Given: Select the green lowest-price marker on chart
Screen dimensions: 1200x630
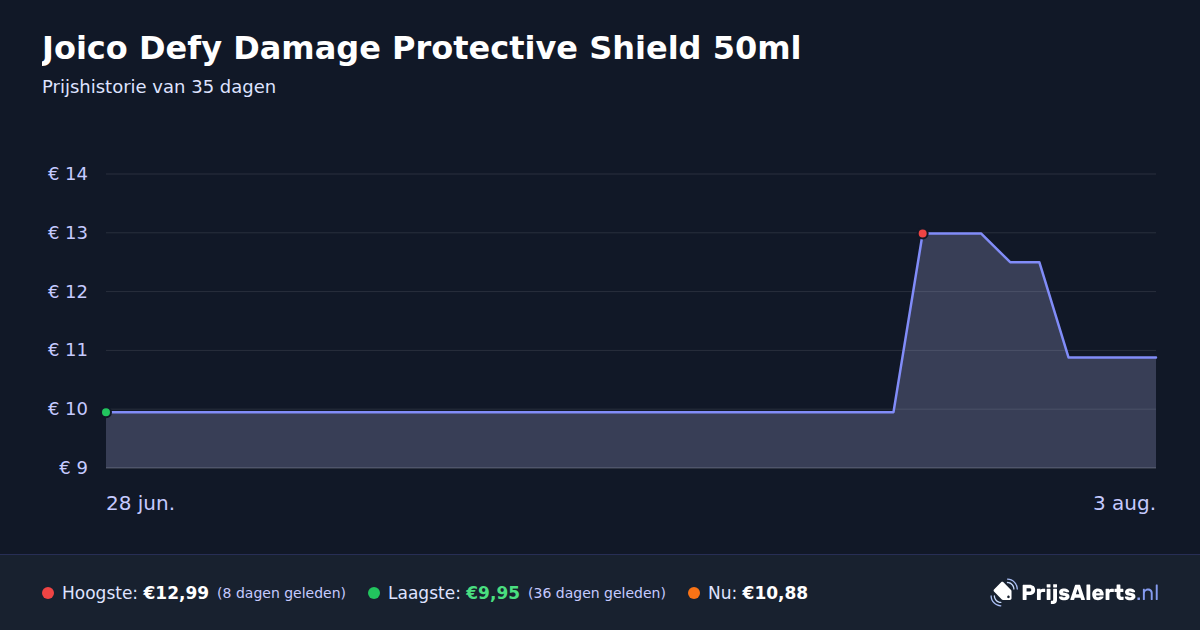Looking at the screenshot, I should (106, 412).
